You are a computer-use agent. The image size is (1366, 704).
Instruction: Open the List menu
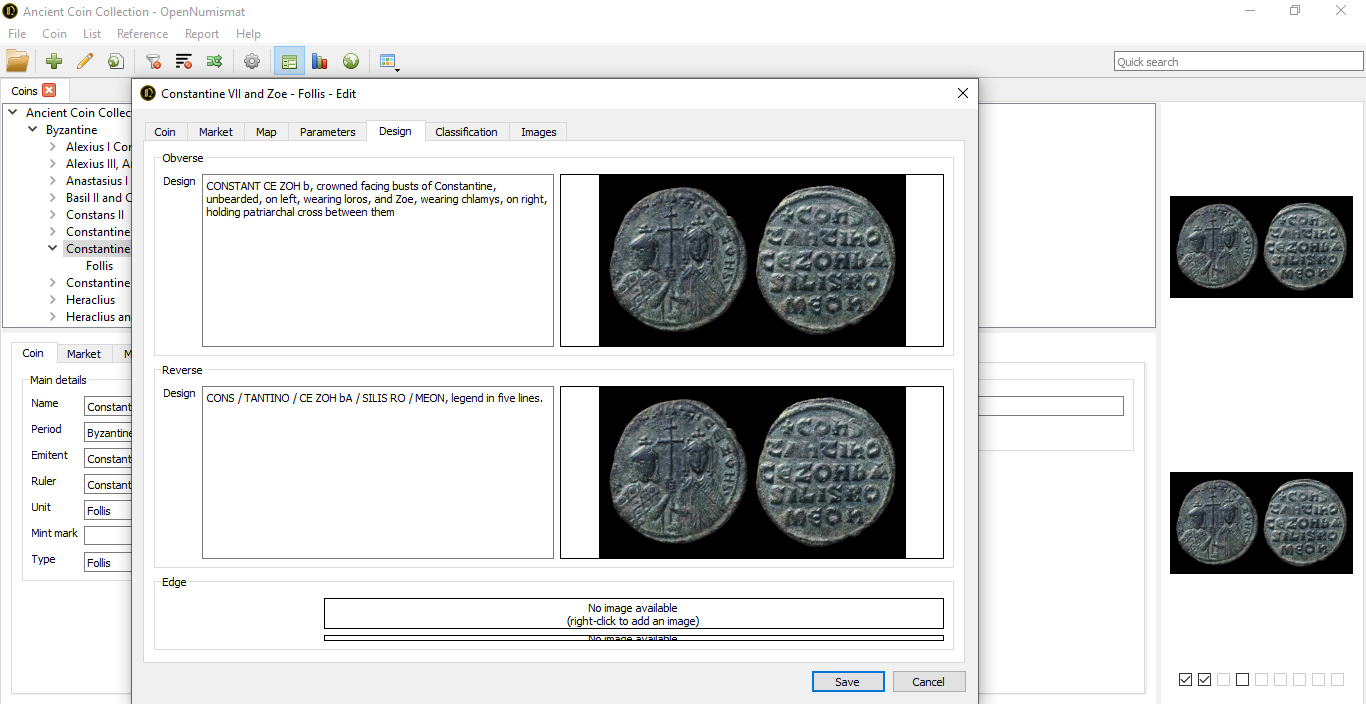pyautogui.click(x=92, y=34)
